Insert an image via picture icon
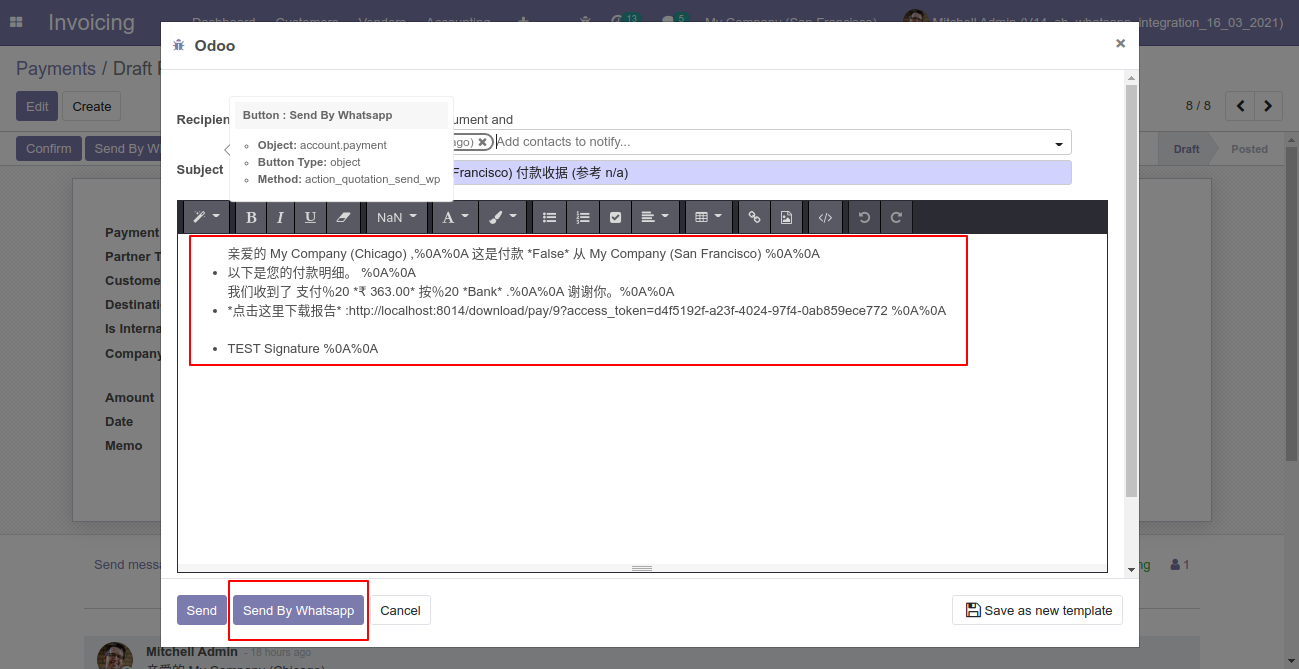This screenshot has width=1299, height=669. click(786, 217)
